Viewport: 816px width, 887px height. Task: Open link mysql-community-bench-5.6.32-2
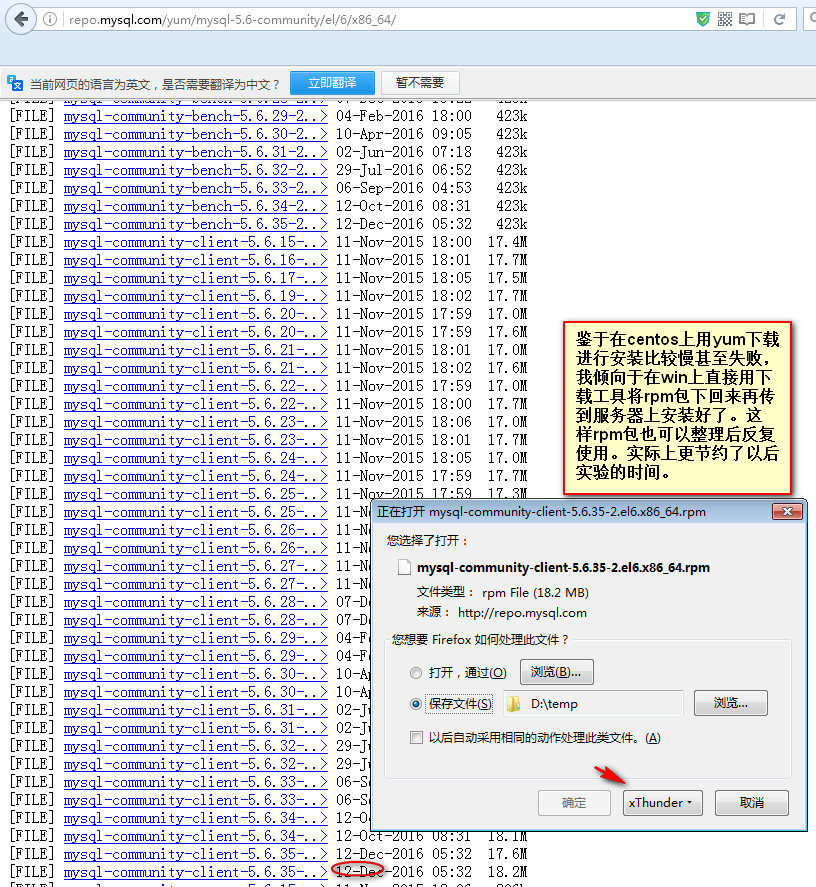[x=195, y=170]
